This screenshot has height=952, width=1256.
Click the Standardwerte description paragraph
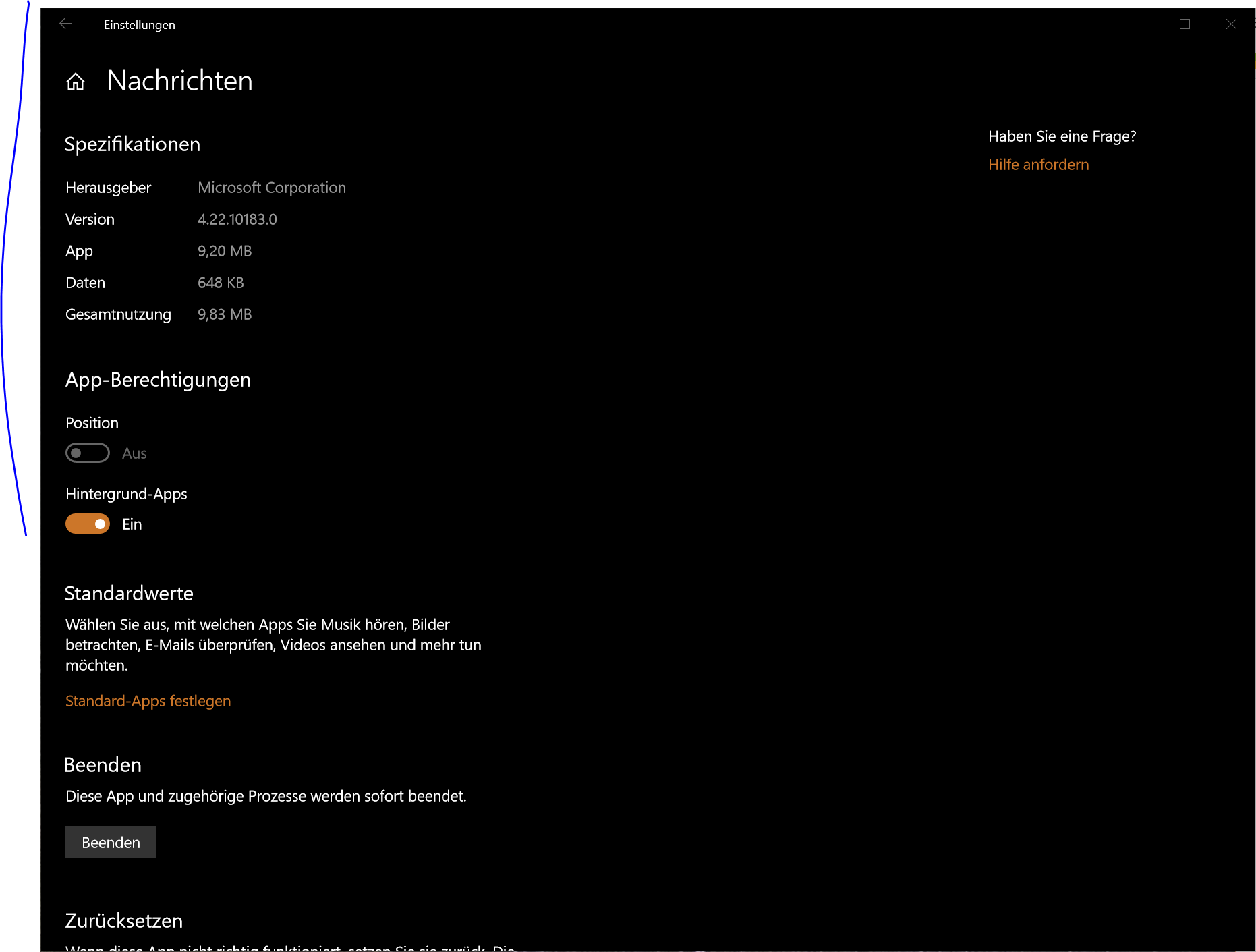[x=273, y=645]
